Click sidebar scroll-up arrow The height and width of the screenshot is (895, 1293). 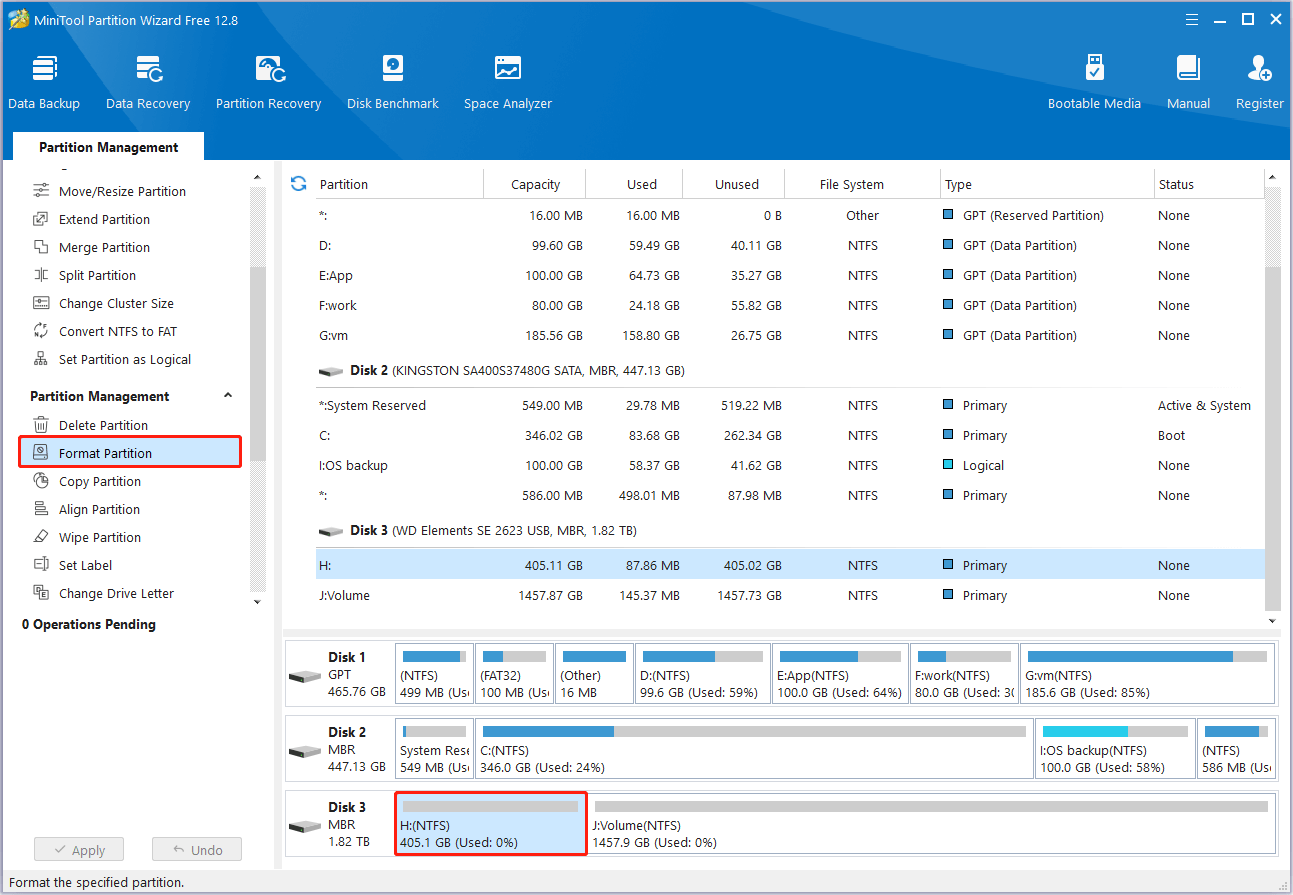tap(257, 177)
